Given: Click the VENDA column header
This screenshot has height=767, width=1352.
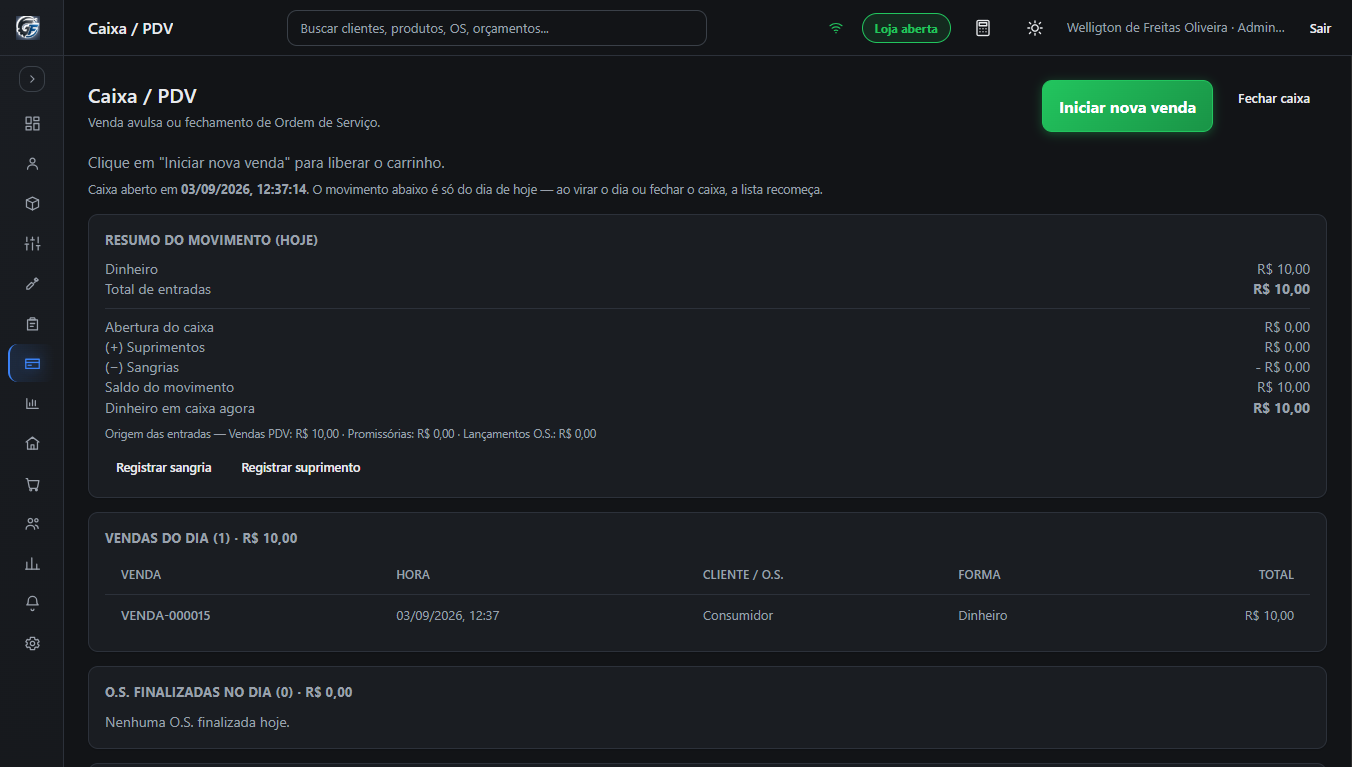Looking at the screenshot, I should pyautogui.click(x=141, y=574).
